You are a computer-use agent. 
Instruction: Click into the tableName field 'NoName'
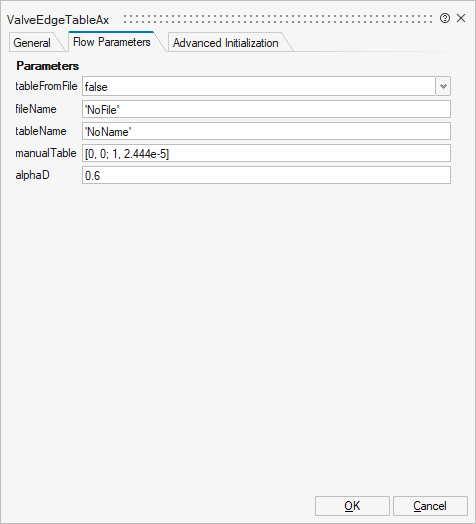tap(266, 131)
